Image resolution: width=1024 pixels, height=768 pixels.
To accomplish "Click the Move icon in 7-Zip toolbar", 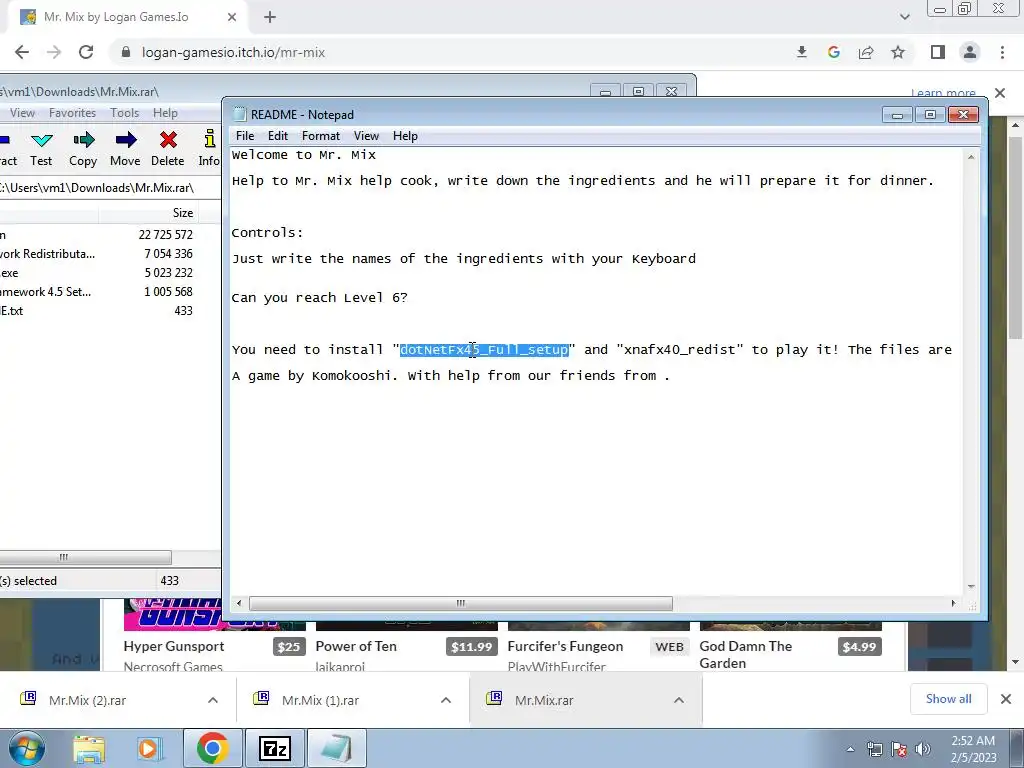I will tap(125, 149).
